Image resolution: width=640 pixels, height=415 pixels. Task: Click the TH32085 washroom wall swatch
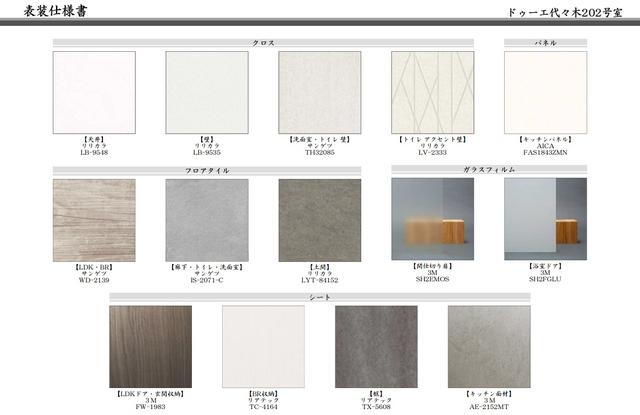[320, 92]
